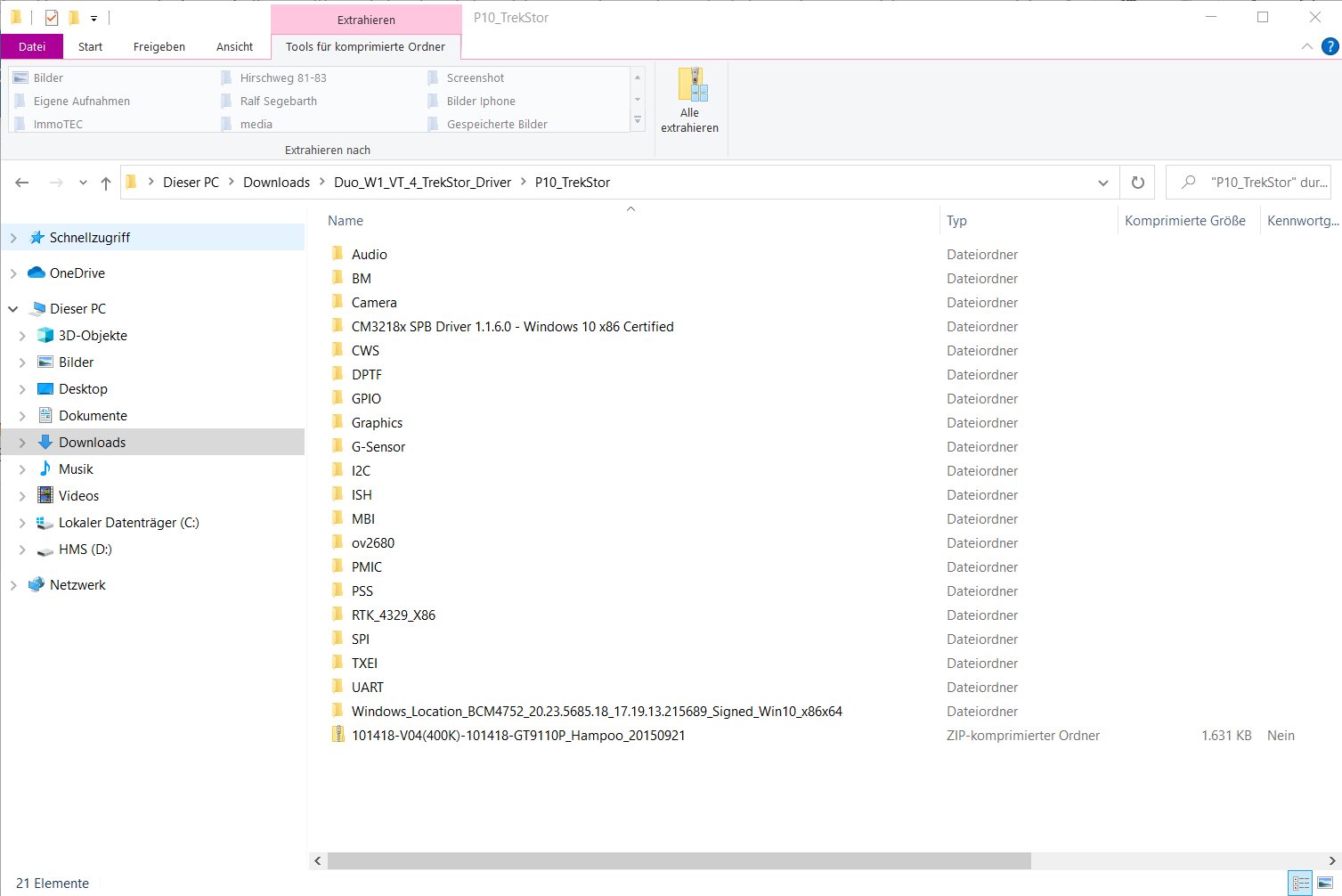This screenshot has height=896, width=1342.
Task: Select the RTK_4329_X86 folder row
Action: tap(394, 615)
